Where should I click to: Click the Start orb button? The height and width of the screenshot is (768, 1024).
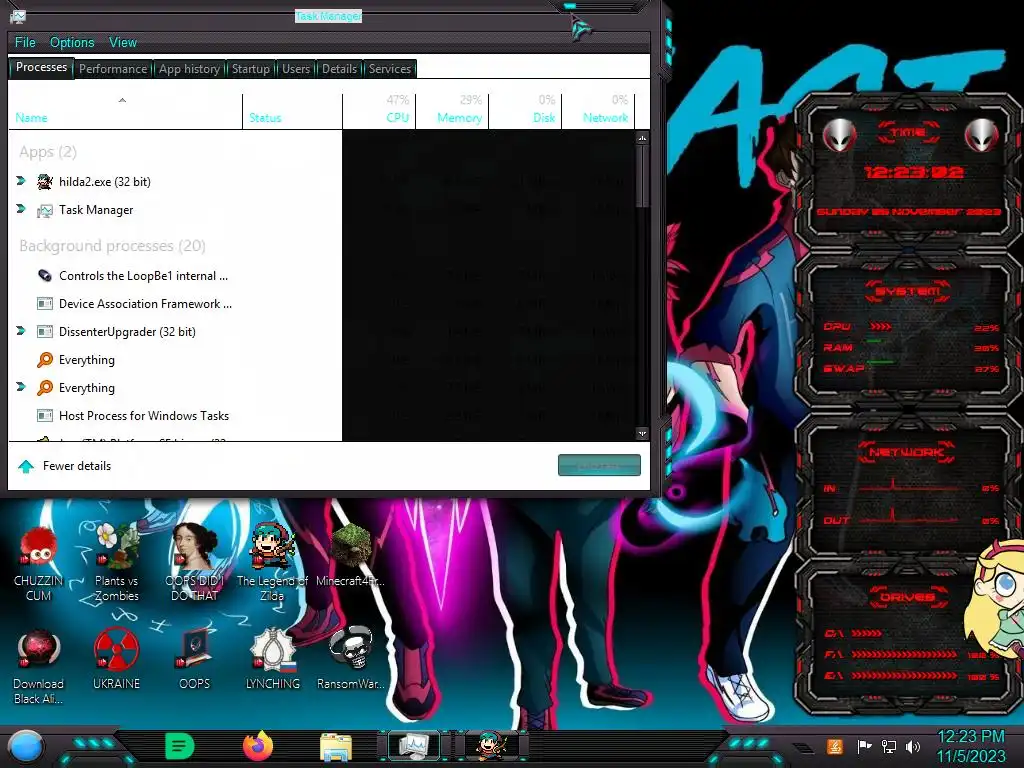coord(26,747)
